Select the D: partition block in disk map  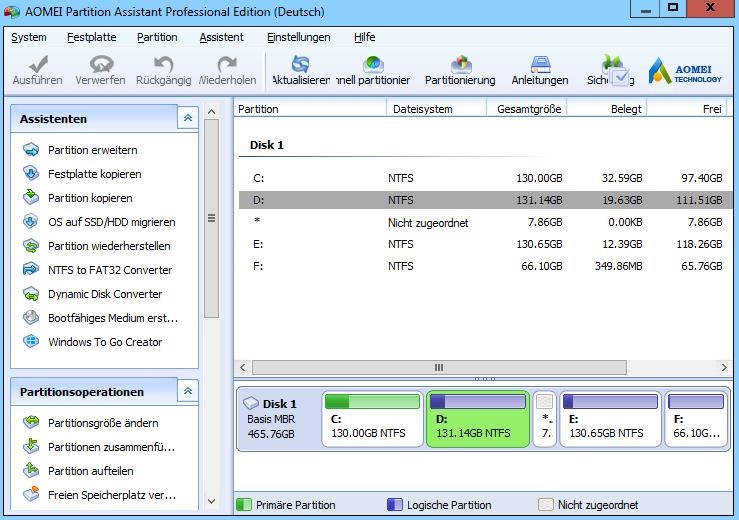[x=477, y=419]
